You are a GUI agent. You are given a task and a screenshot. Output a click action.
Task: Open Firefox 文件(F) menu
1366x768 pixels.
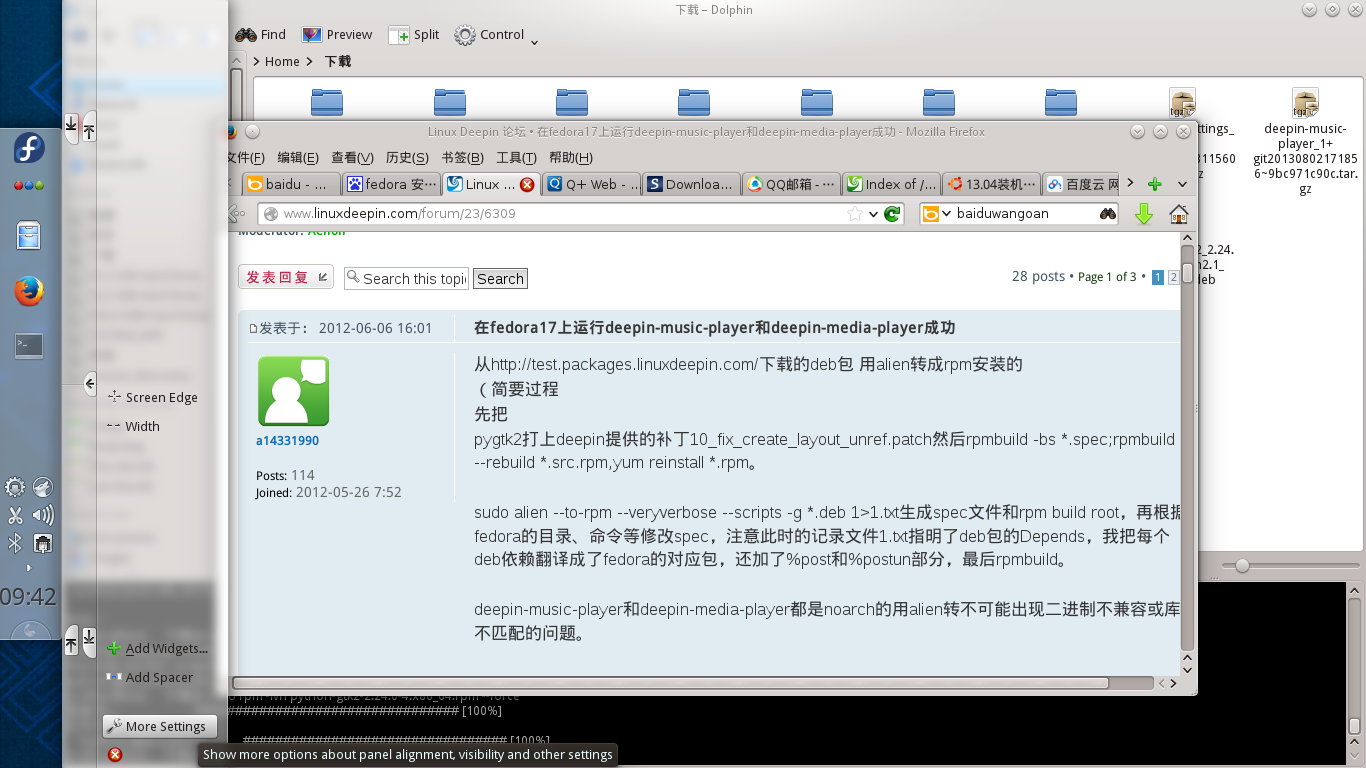[246, 158]
